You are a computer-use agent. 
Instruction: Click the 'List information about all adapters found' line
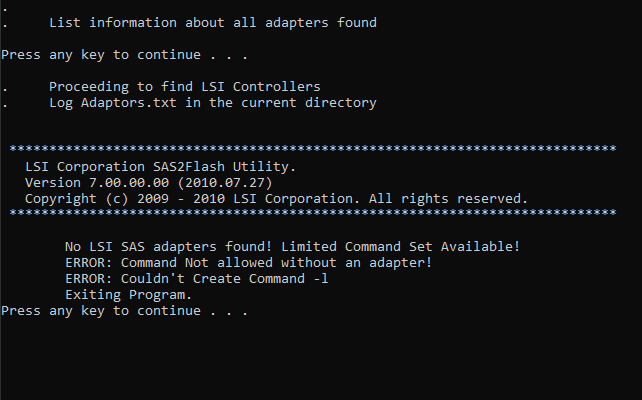(x=213, y=23)
